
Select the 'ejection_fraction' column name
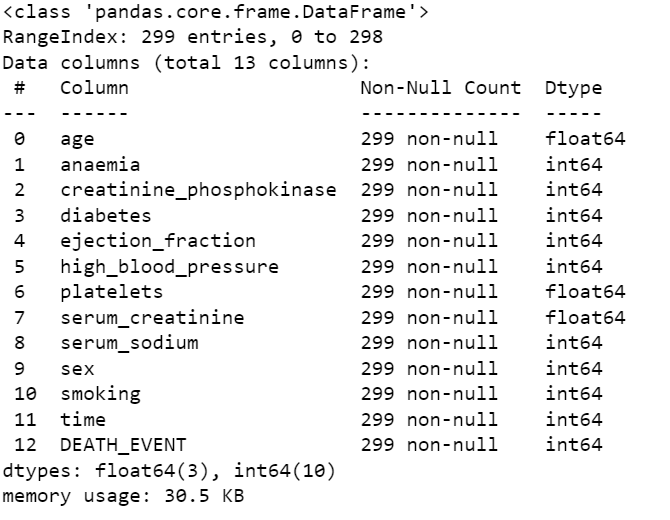click(157, 241)
